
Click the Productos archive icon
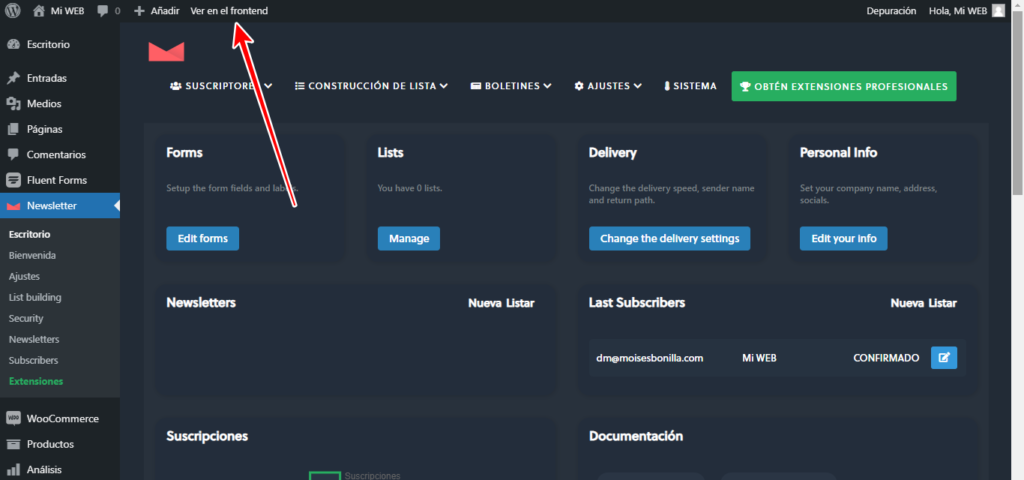(13, 444)
